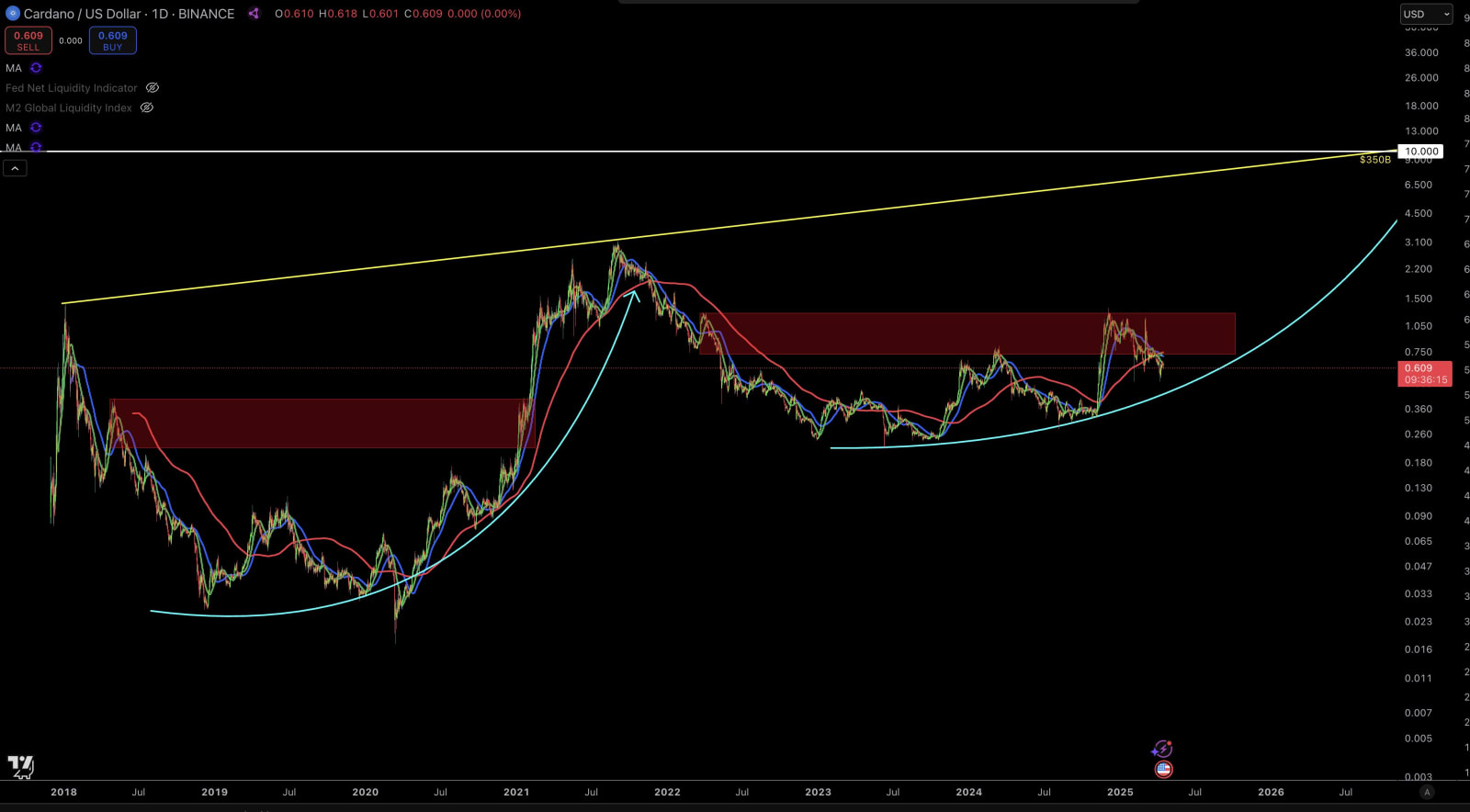Open the USD currency dropdown
Screen dimensions: 1470x812
(x=1425, y=14)
